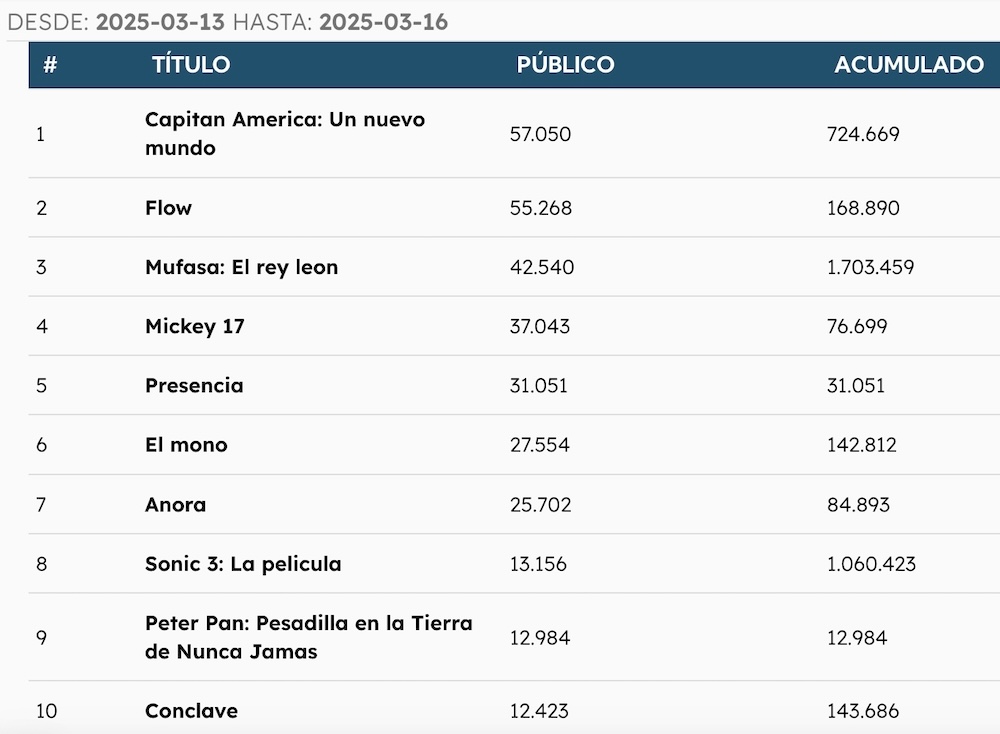Open Sonic 3: La pelicula entry
Screen dimensions: 1000x734
point(243,564)
